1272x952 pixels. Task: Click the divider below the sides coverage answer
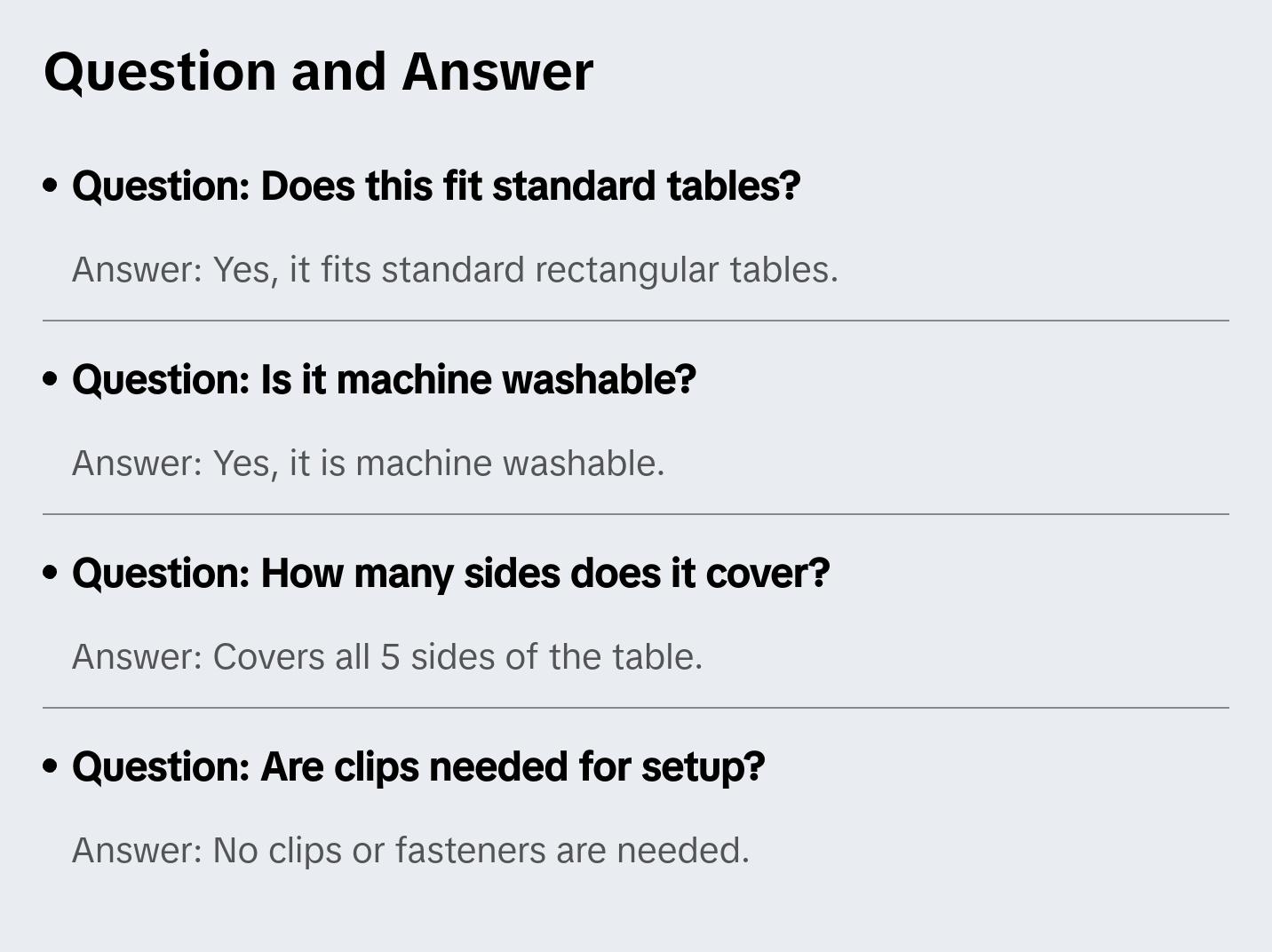(x=636, y=708)
